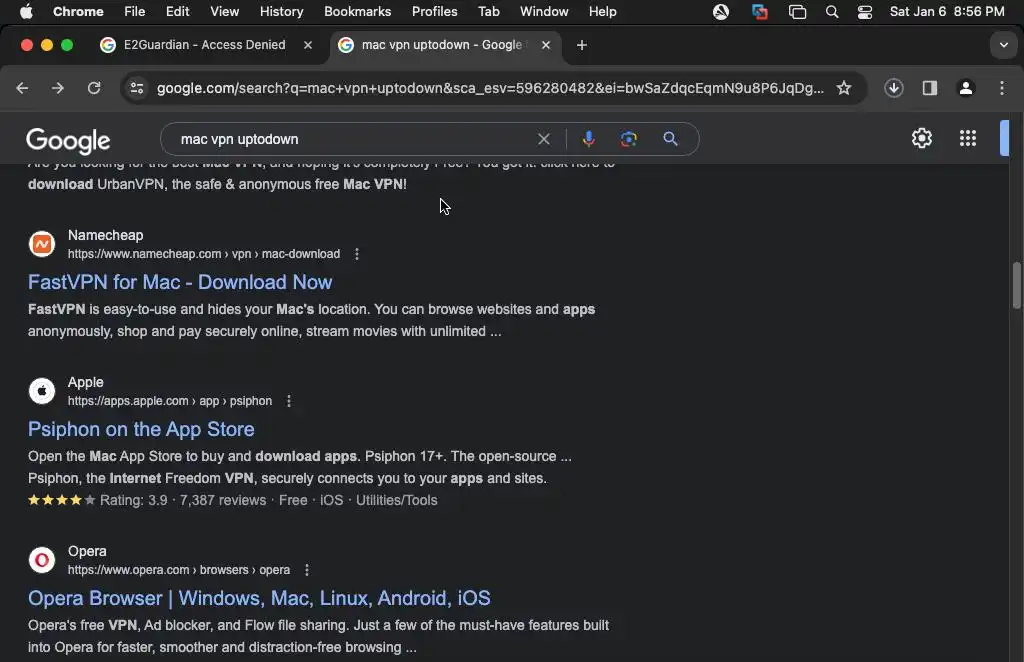Open more options for Opera result

[306, 570]
